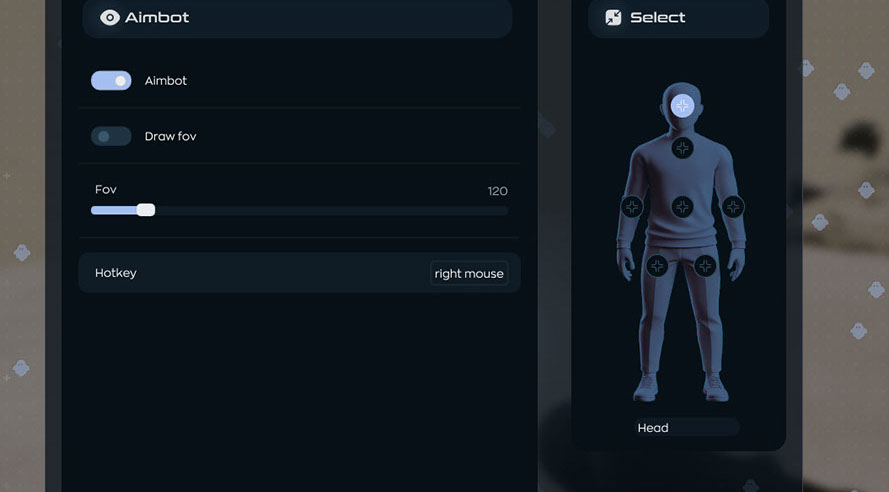Select the stomach target point at the torso center

tap(682, 207)
